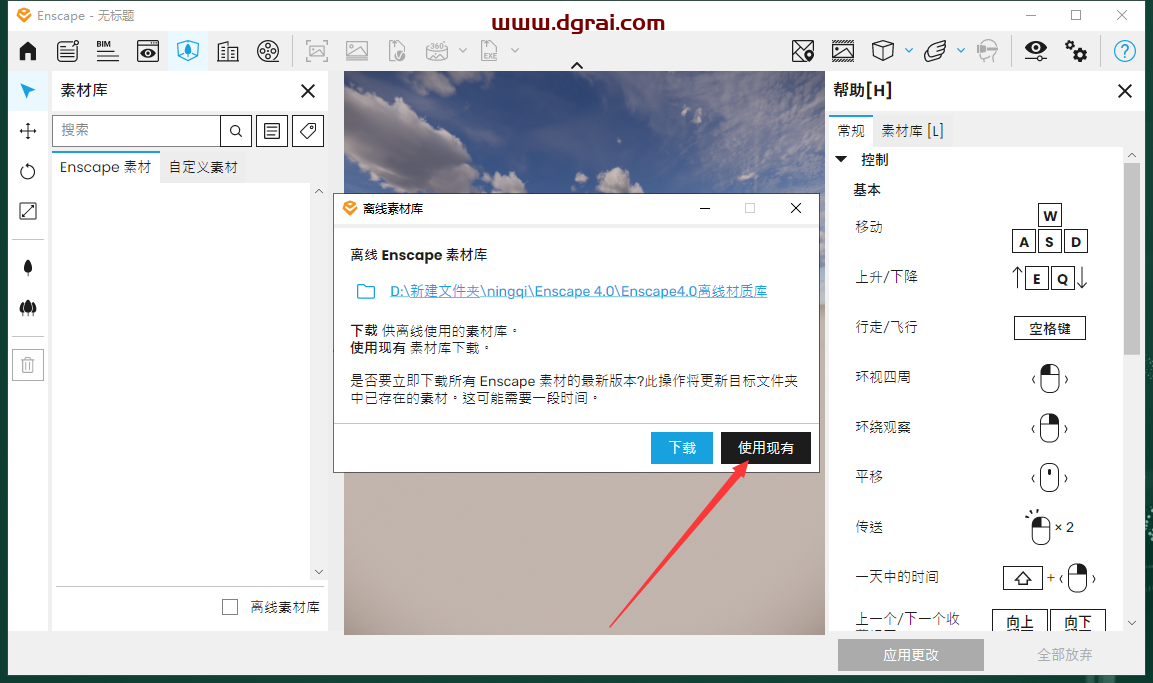Click the asset list scrollbar up arrow

tap(318, 191)
